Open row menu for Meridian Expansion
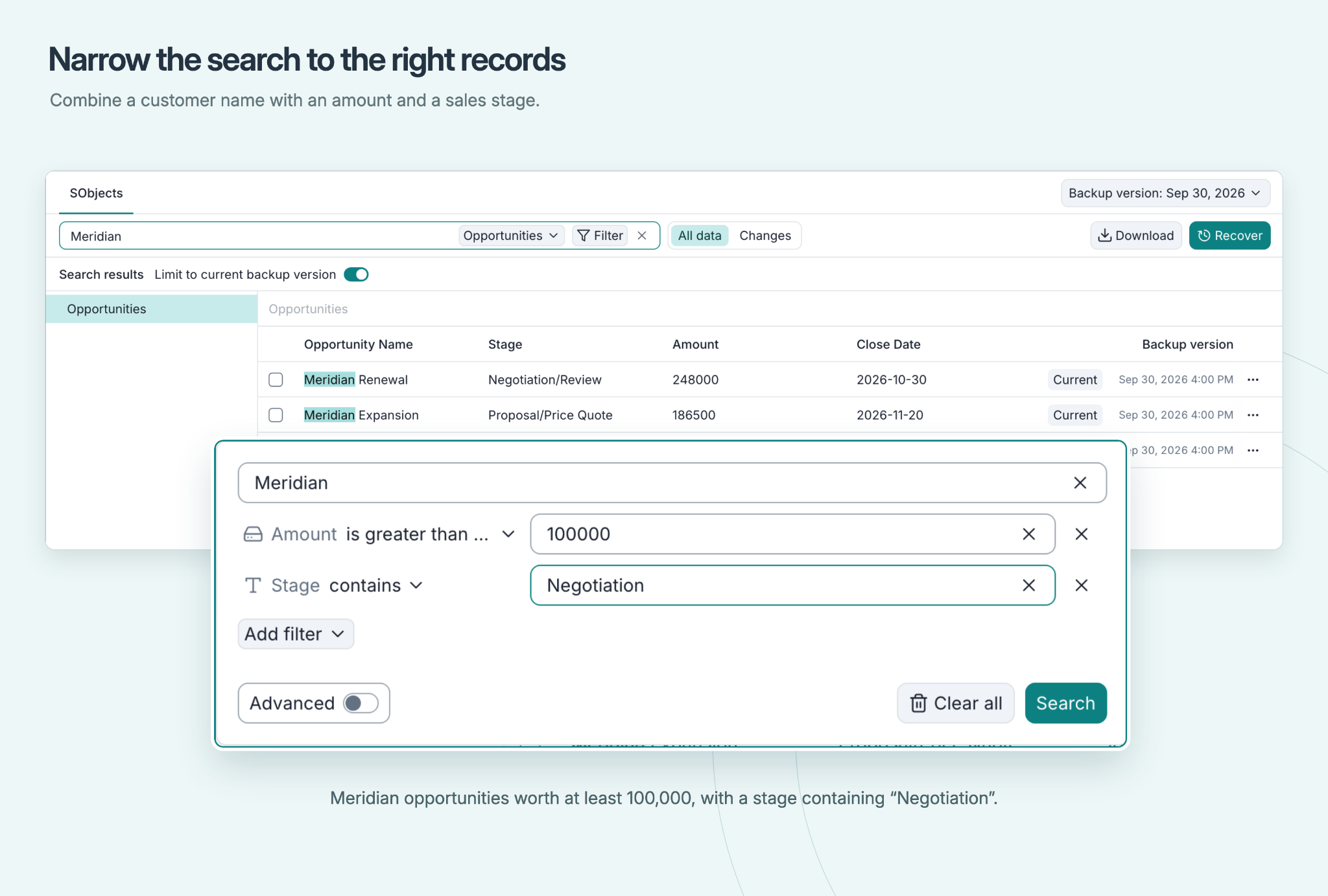The width and height of the screenshot is (1328, 896). [1253, 415]
